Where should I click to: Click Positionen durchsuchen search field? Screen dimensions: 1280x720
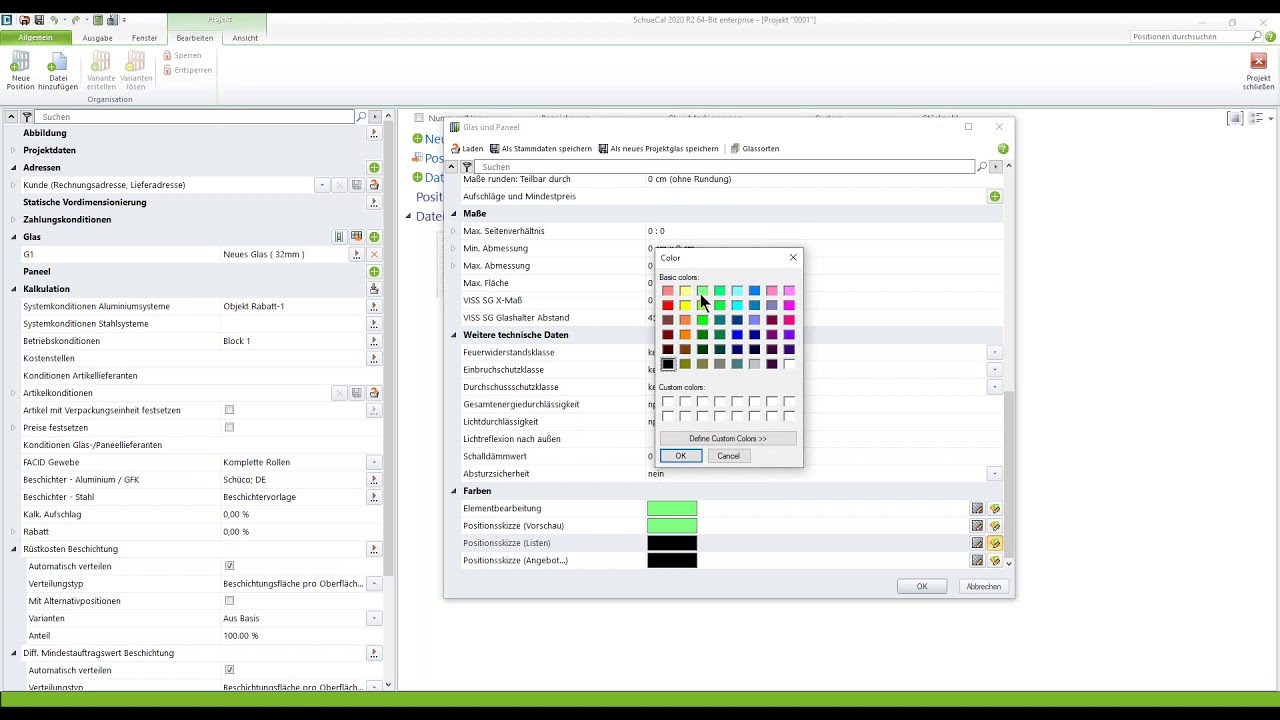point(1189,37)
